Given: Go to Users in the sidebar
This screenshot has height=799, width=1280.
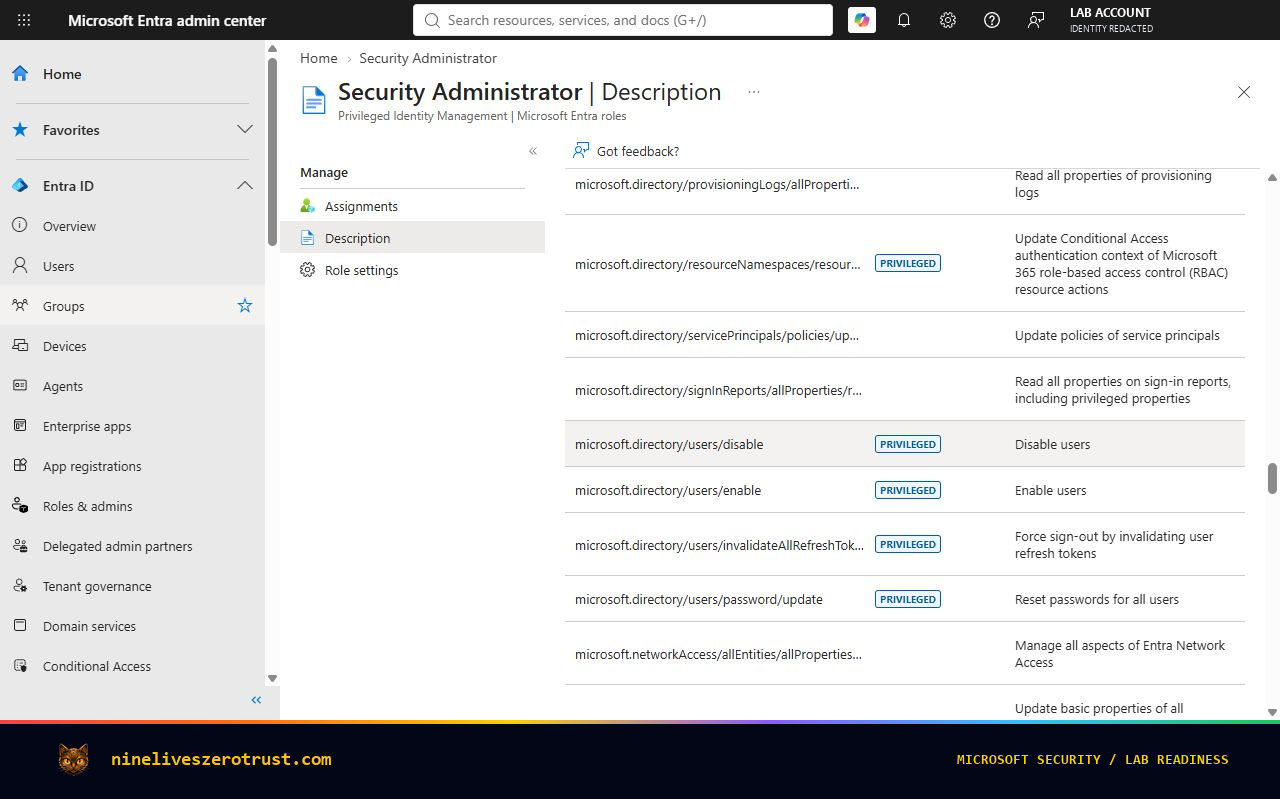Looking at the screenshot, I should pos(58,266).
